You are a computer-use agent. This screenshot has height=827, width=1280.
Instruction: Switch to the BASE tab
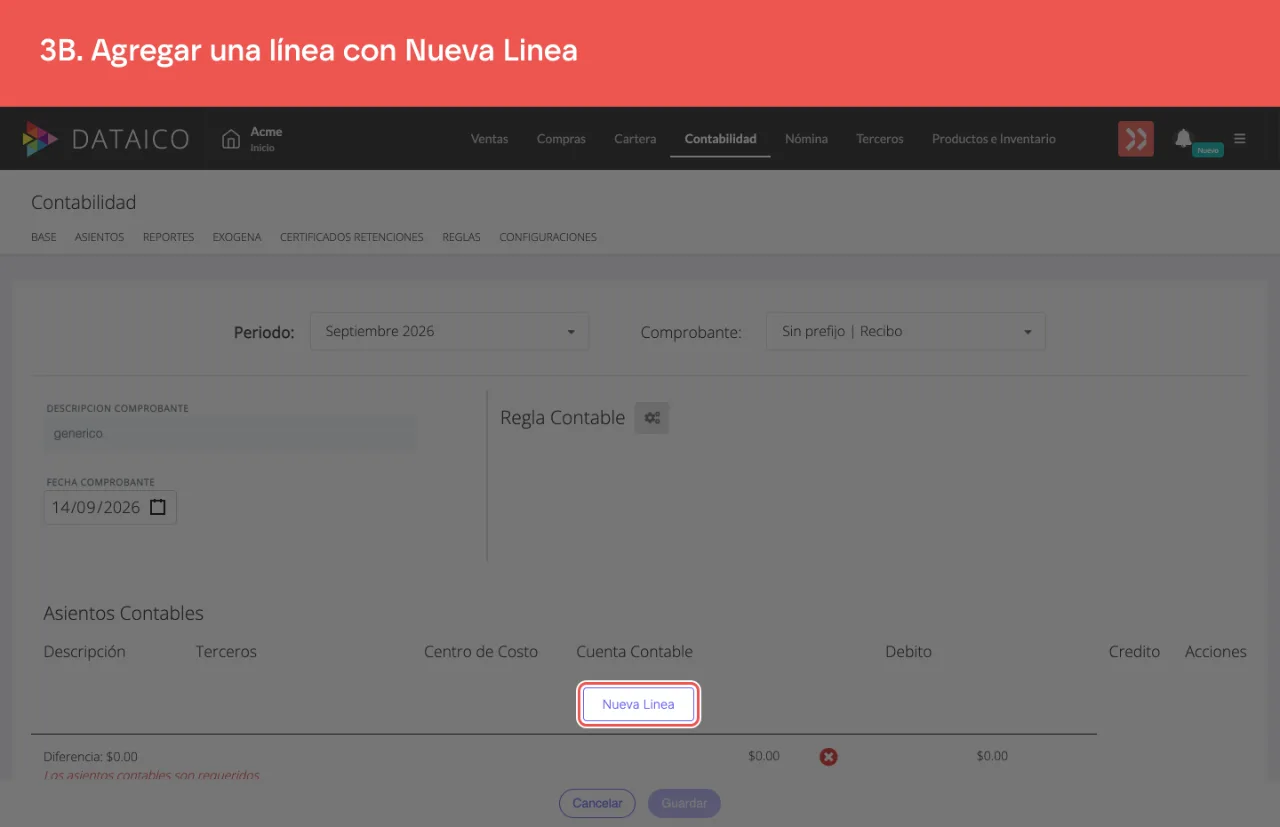(44, 237)
